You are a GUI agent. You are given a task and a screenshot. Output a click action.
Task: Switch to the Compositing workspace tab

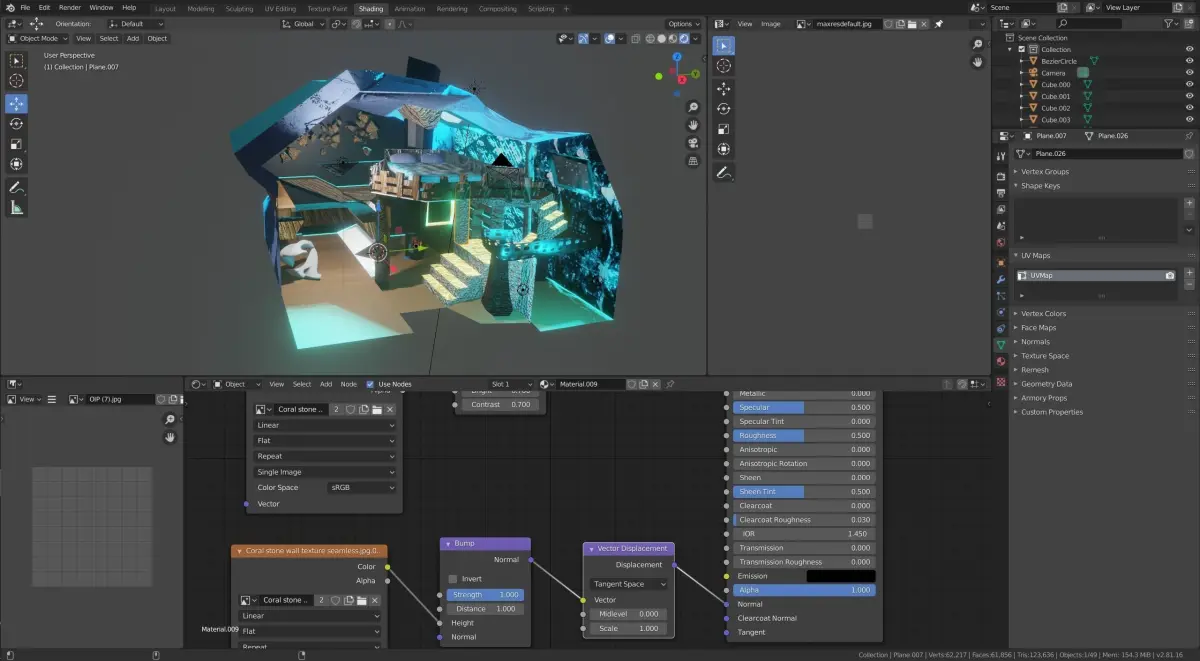(x=498, y=8)
